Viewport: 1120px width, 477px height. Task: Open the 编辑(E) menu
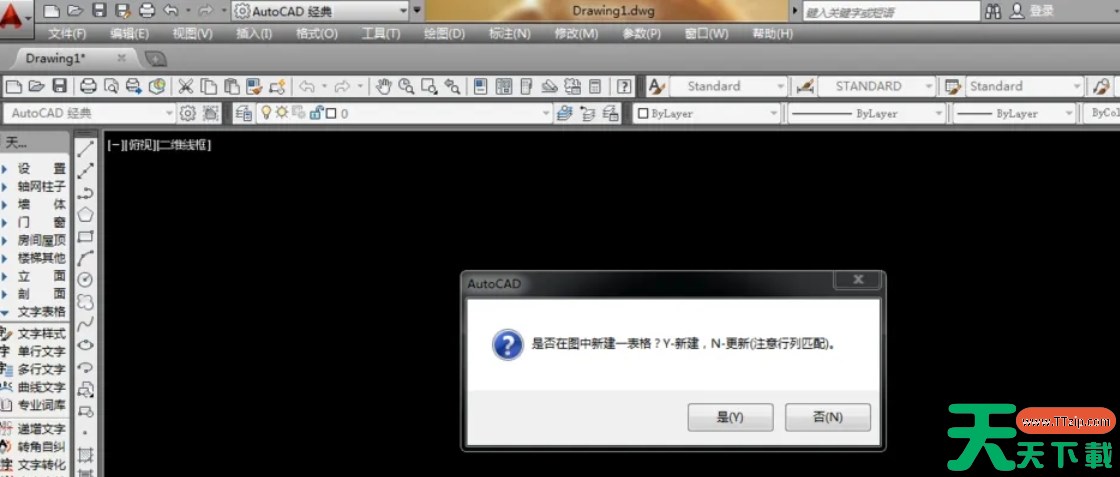(x=129, y=34)
